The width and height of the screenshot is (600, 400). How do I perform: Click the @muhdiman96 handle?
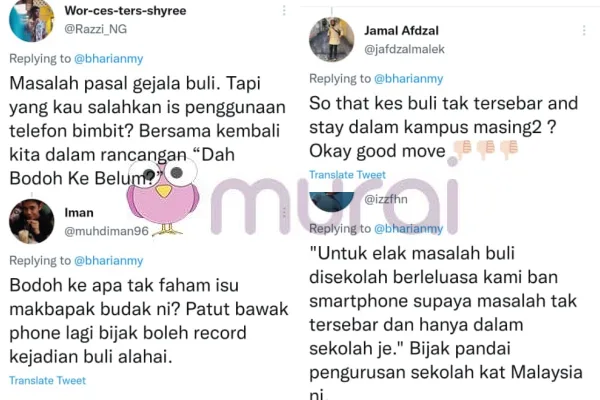point(106,231)
